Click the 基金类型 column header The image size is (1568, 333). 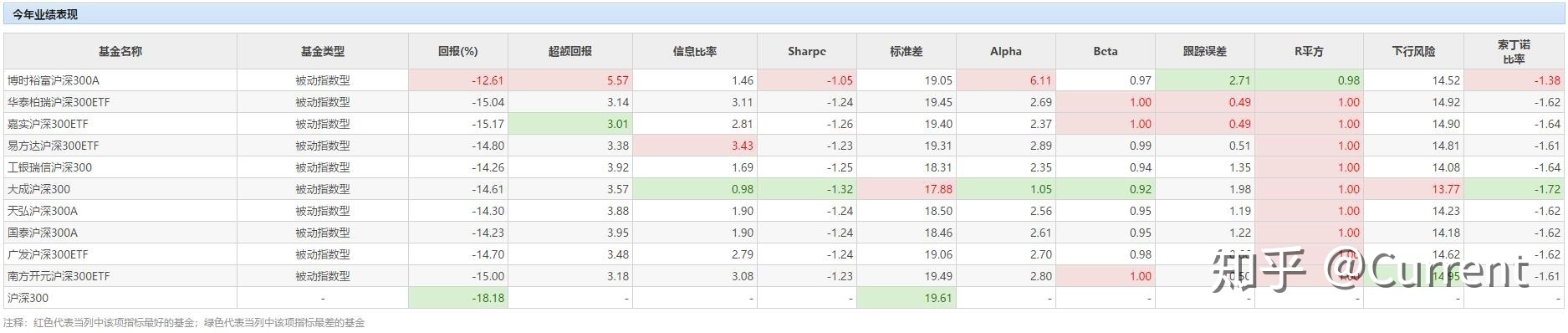click(323, 51)
